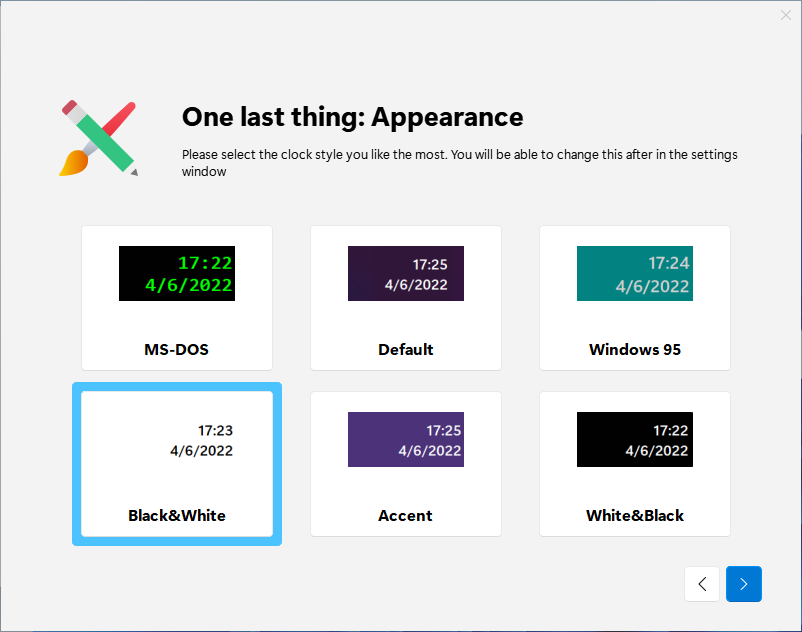Close the setup wizard window

(786, 15)
